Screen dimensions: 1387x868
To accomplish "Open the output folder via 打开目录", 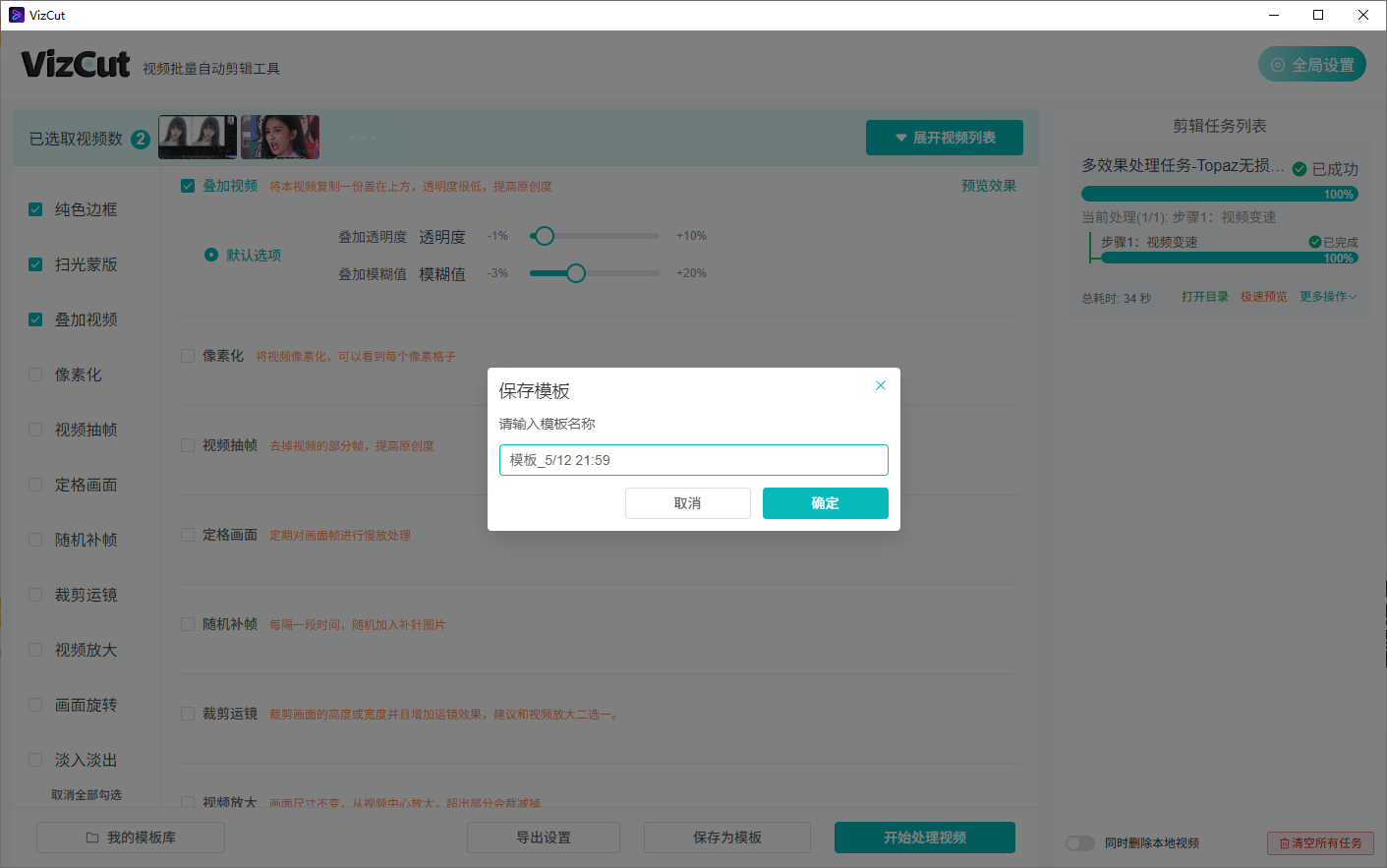I will tap(1204, 296).
